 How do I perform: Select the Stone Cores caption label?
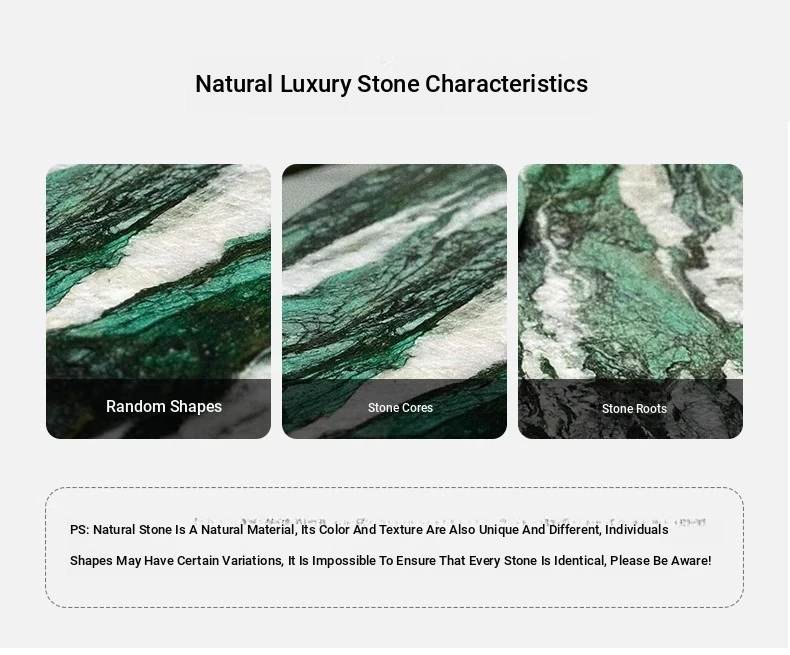400,408
